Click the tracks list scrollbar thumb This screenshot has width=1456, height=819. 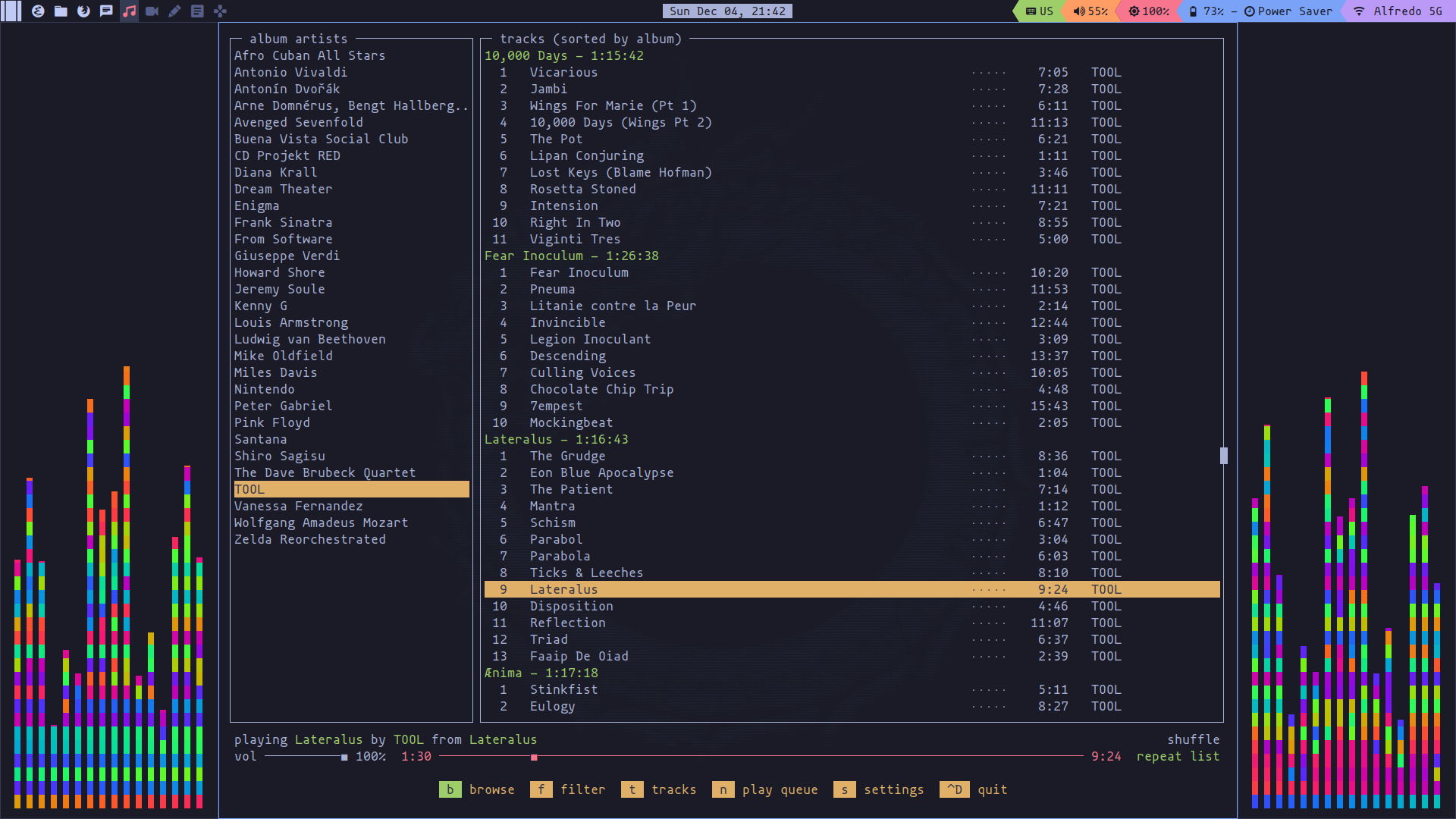pyautogui.click(x=1223, y=456)
